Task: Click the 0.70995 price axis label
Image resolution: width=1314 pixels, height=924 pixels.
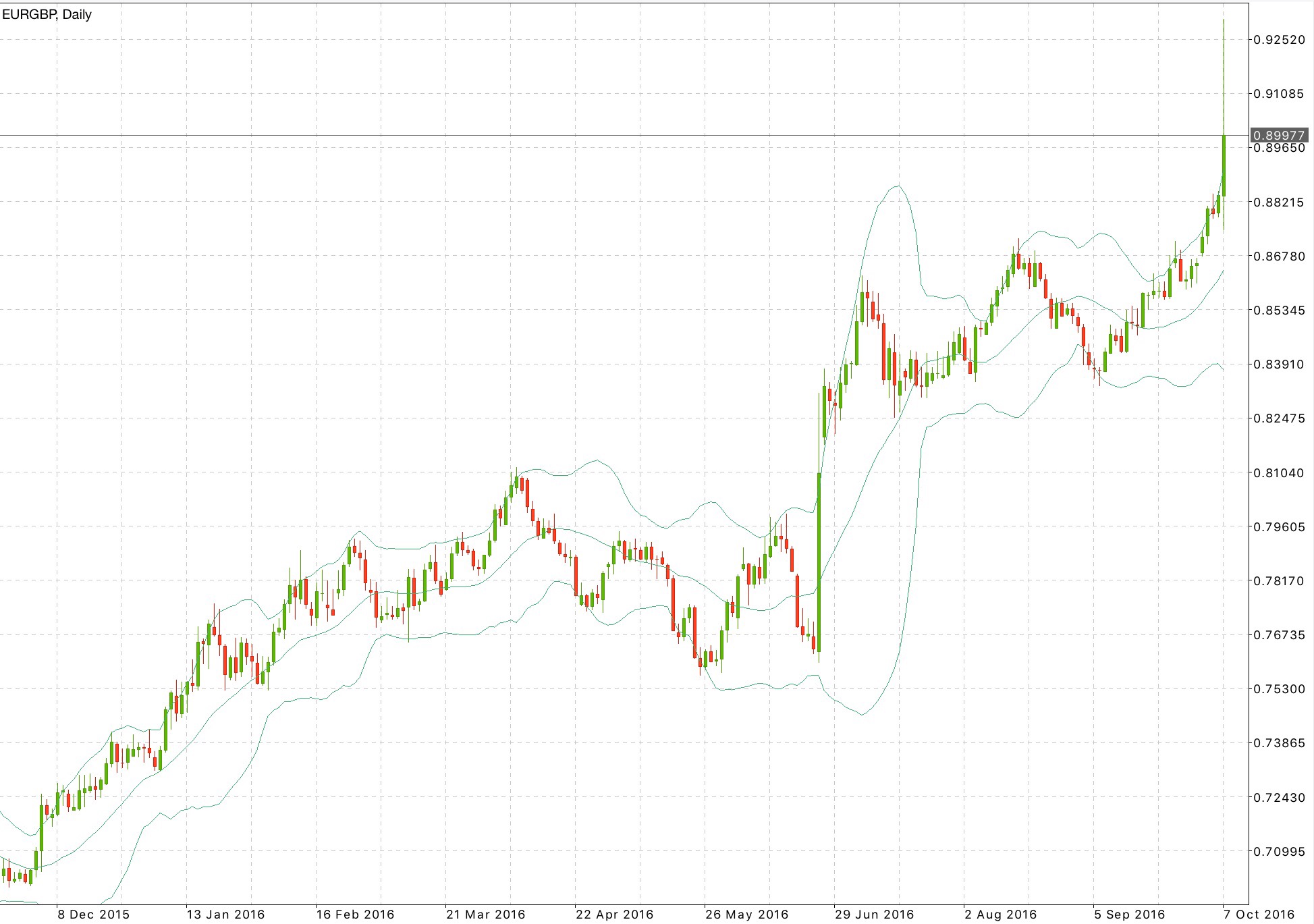Action: pos(1279,851)
